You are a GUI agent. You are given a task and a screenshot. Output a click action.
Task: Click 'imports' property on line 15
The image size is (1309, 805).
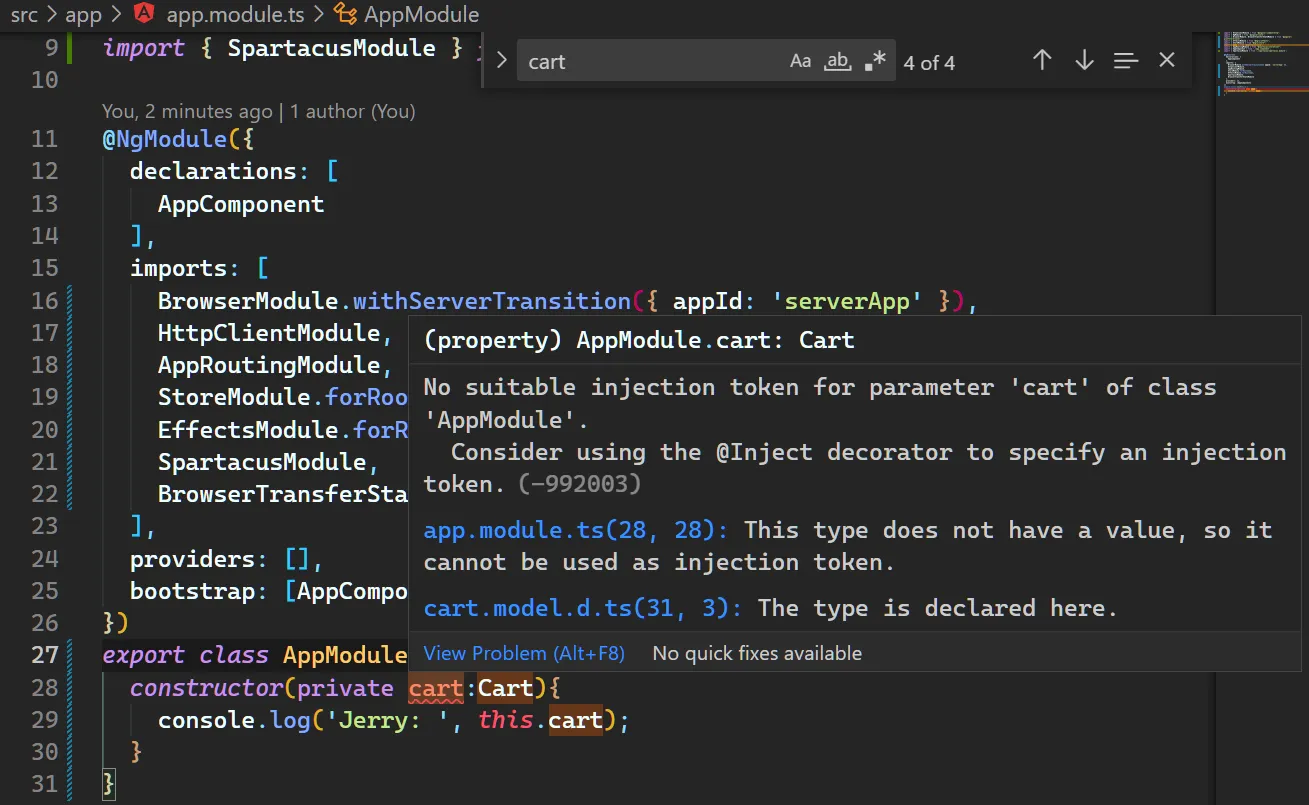178,268
